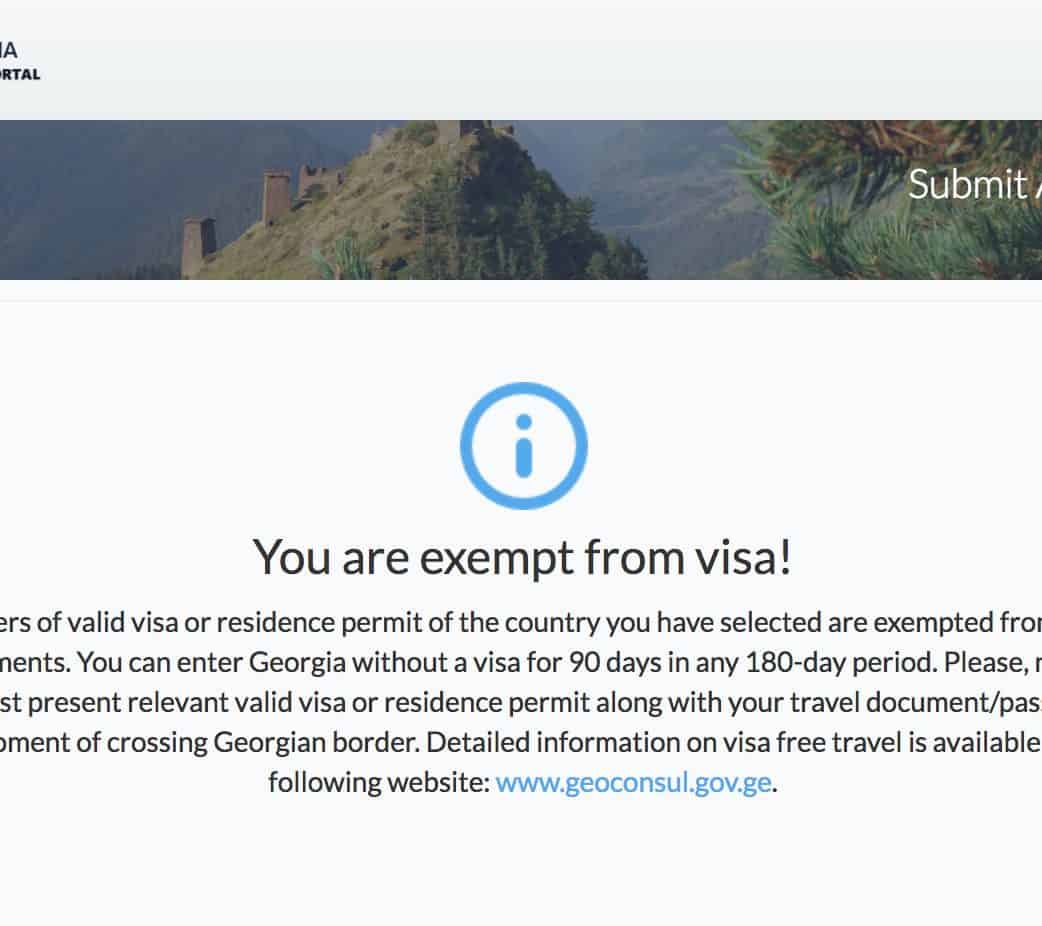Click the leftmost stone tower in the banner
This screenshot has height=926, width=1042.
pyautogui.click(x=197, y=245)
